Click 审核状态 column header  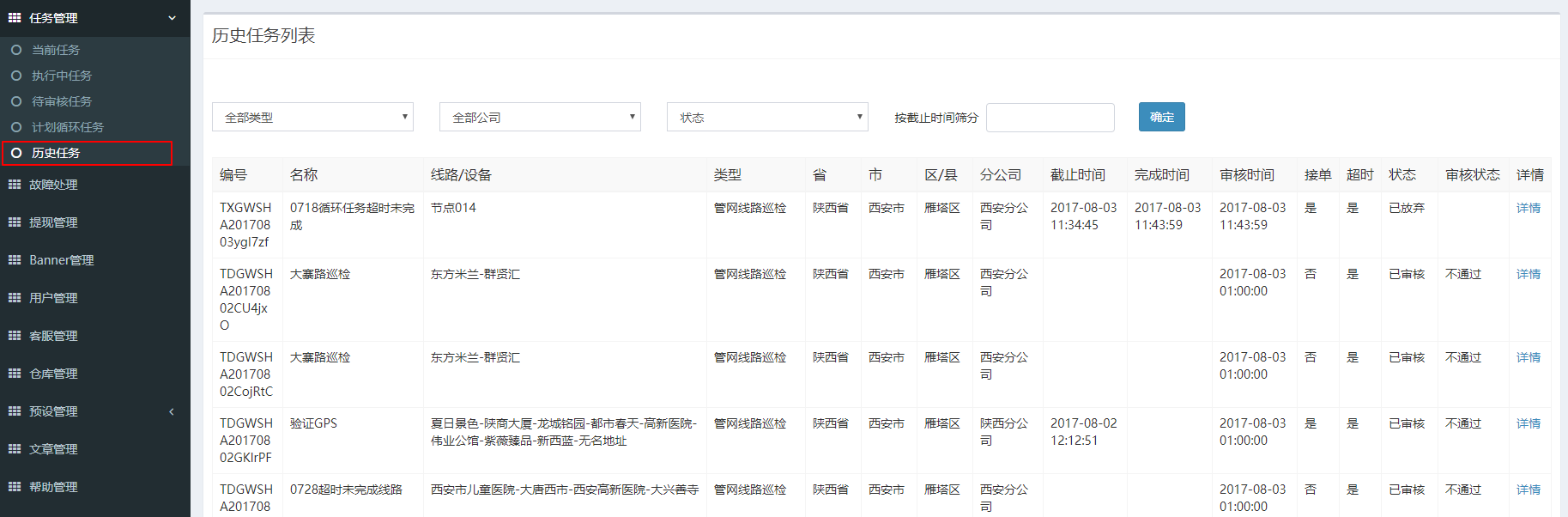pyautogui.click(x=1473, y=175)
